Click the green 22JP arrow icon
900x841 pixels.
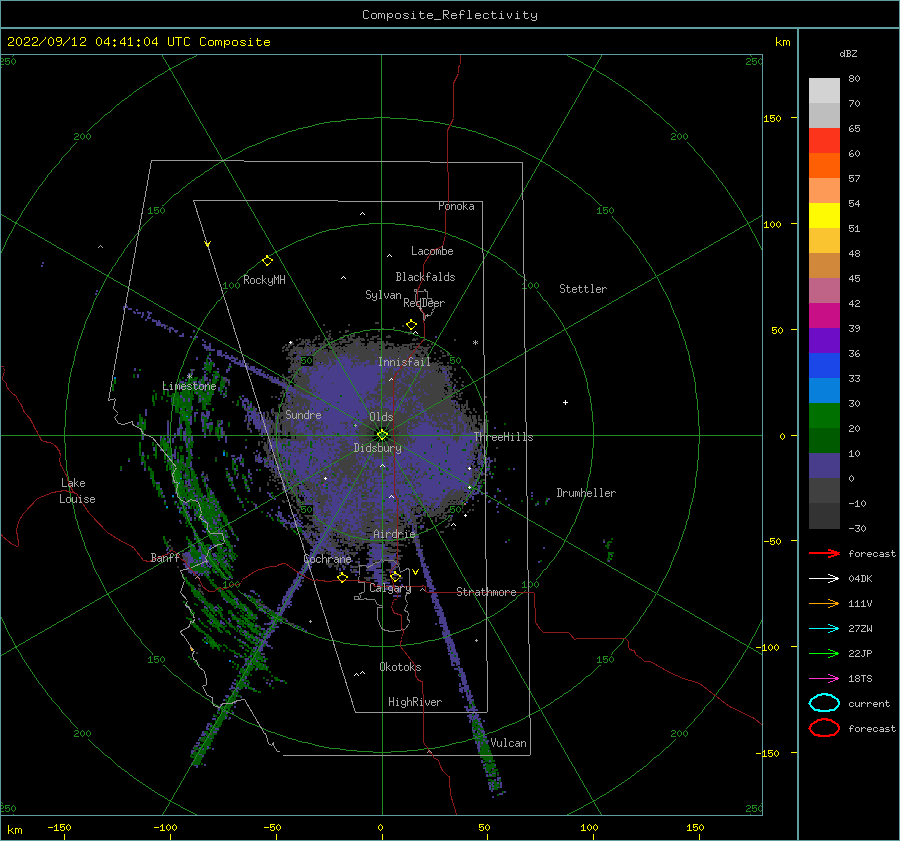tap(824, 653)
